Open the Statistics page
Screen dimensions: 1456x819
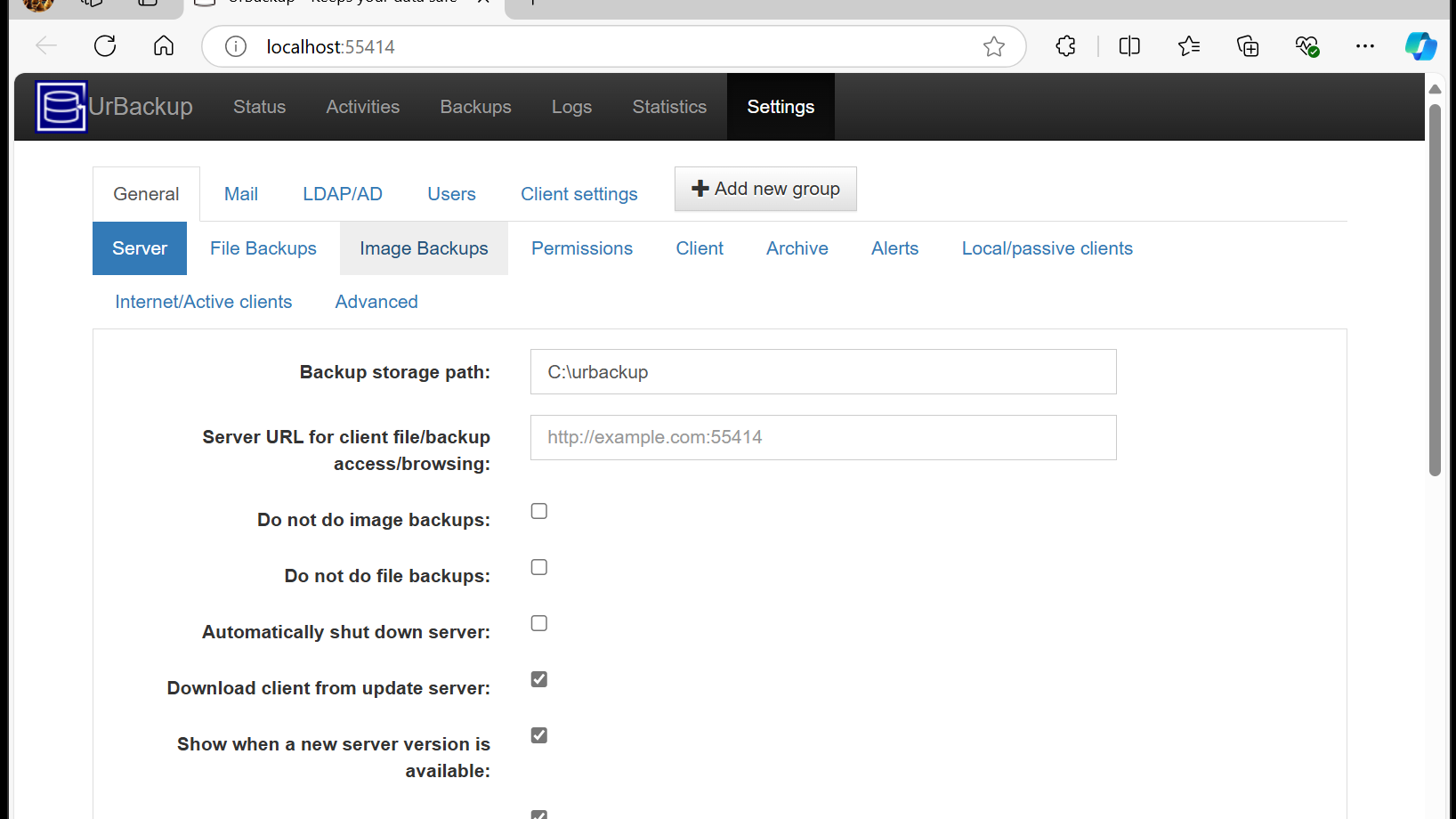pyautogui.click(x=669, y=107)
